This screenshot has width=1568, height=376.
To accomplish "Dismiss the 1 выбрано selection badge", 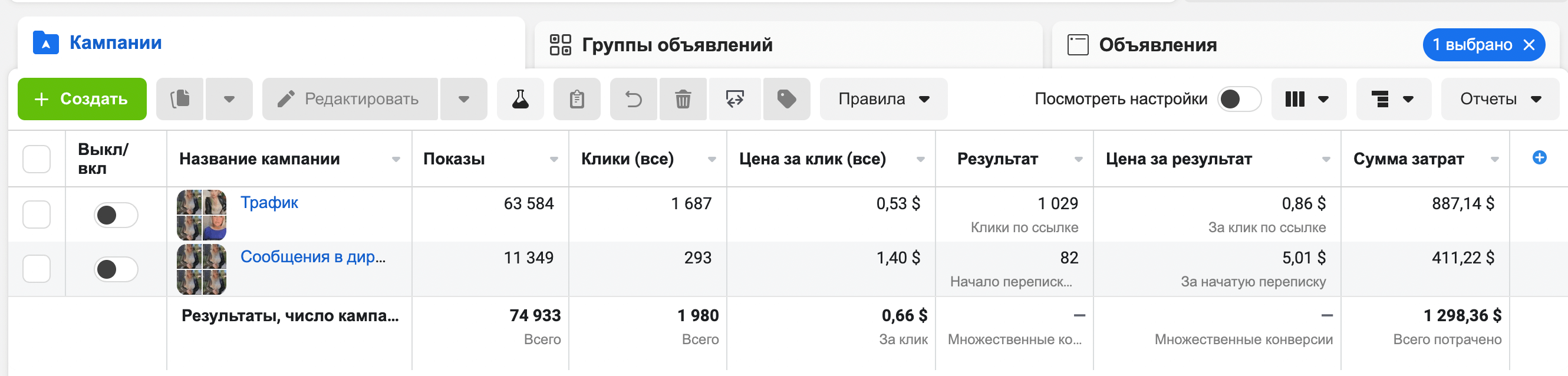I will click(1529, 45).
